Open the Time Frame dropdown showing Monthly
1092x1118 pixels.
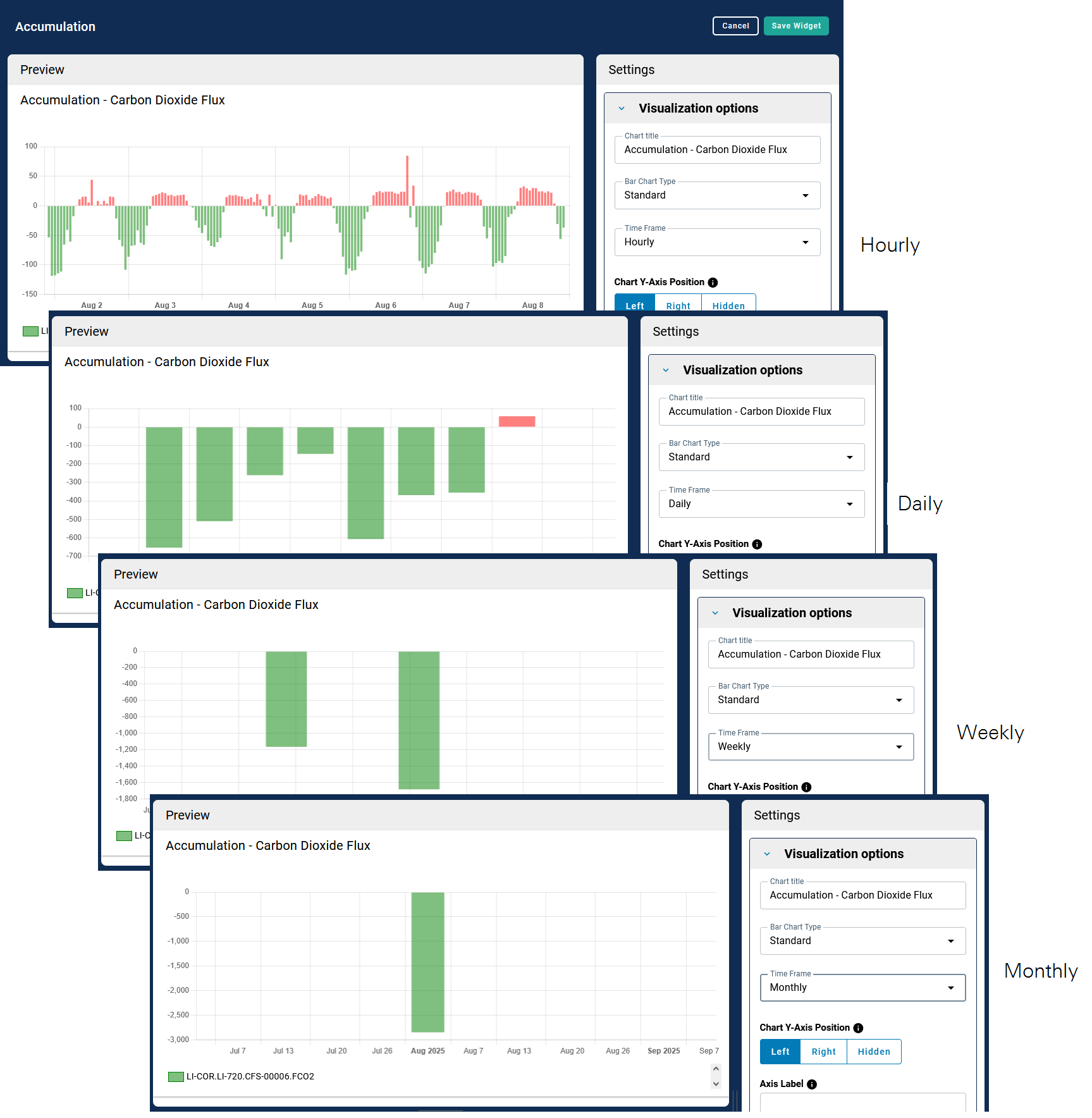pos(862,988)
